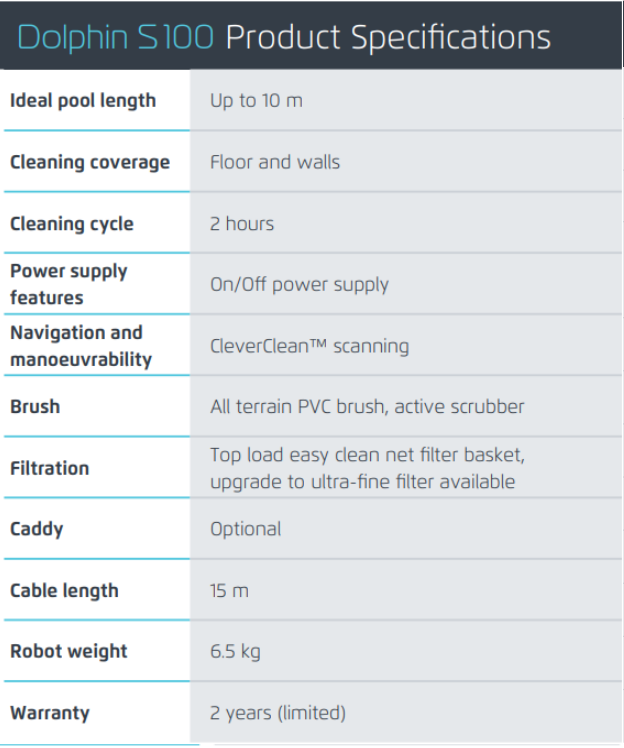624x748 pixels.
Task: Click the '15 m' cable length value
Action: pyautogui.click(x=229, y=590)
